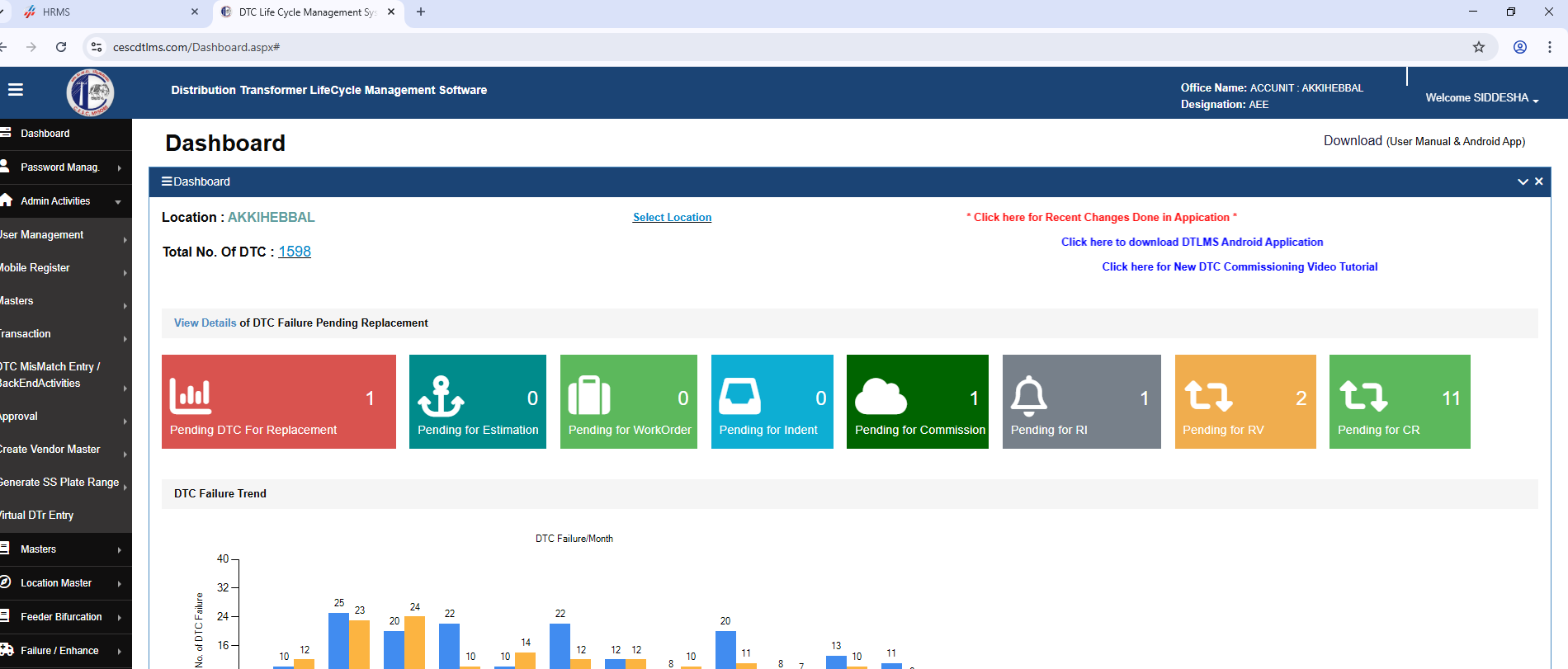Click the hamburger menu icon in header
The height and width of the screenshot is (669, 1568).
(15, 90)
